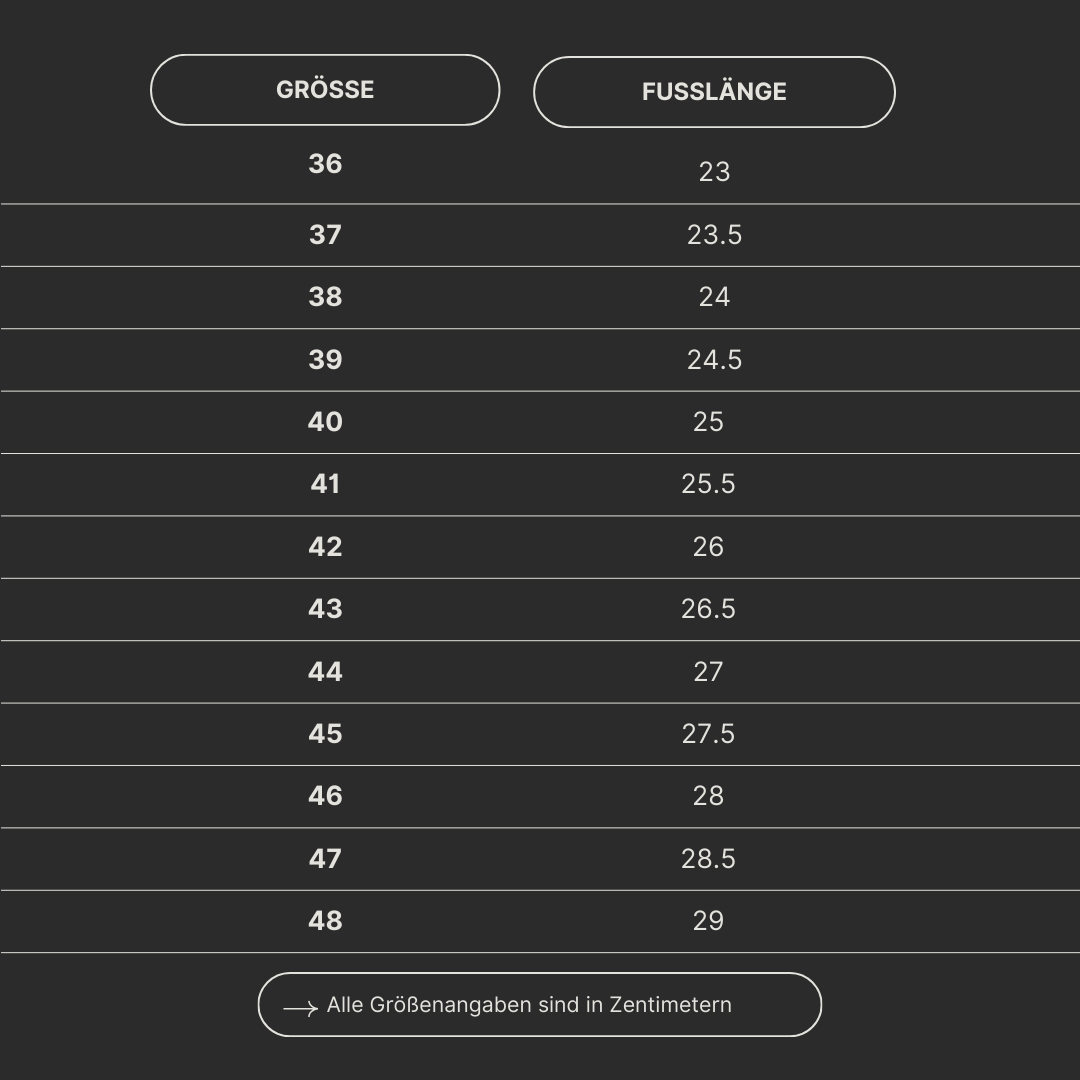
Task: Click size 46 in the size column
Action: [x=325, y=796]
